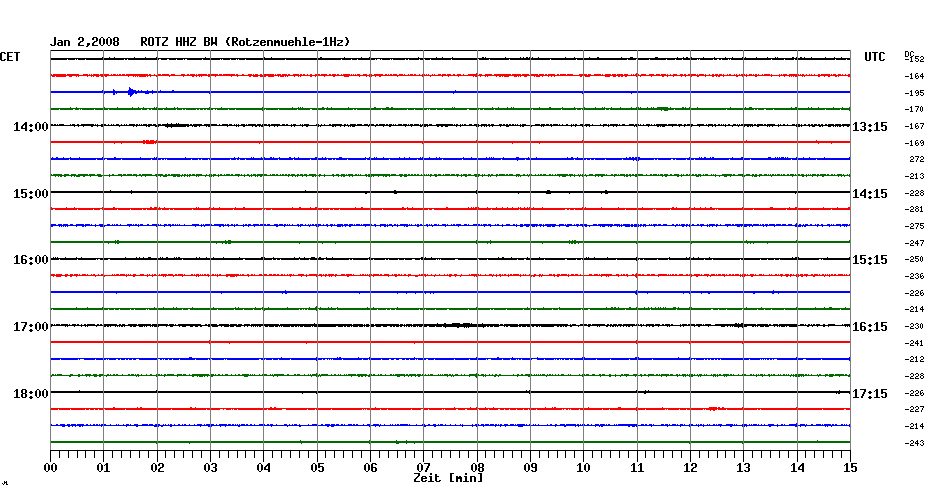930x494 pixels.
Task: Select the 17:00 CET time label
Action: pyautogui.click(x=31, y=327)
